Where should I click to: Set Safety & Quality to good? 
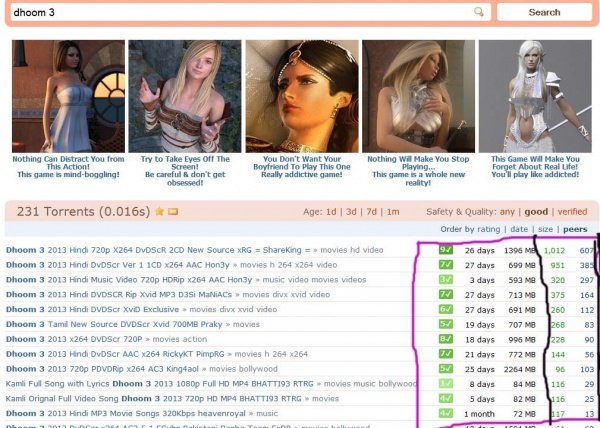point(536,212)
